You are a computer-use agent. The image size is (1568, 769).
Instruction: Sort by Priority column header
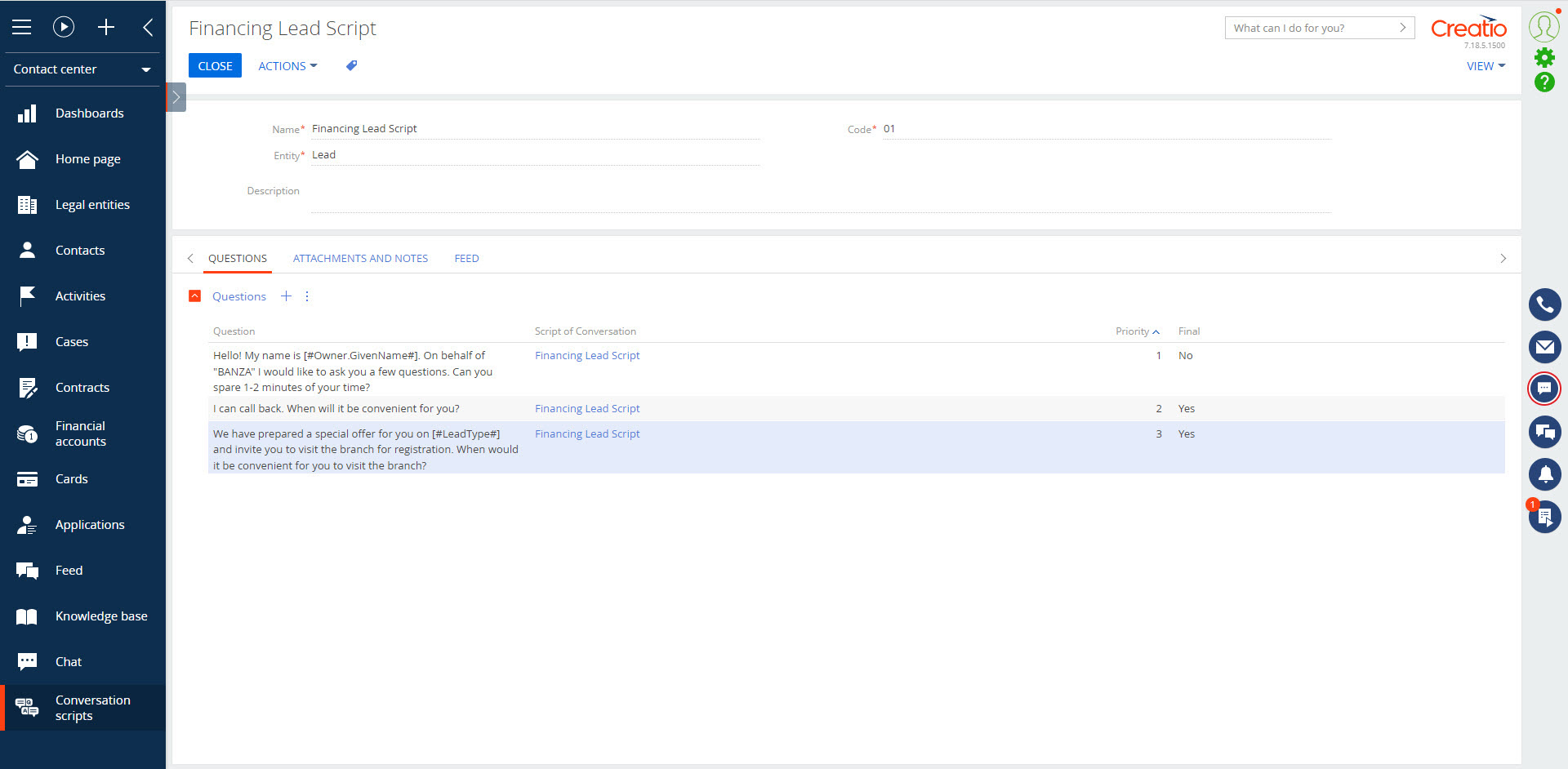point(1137,331)
